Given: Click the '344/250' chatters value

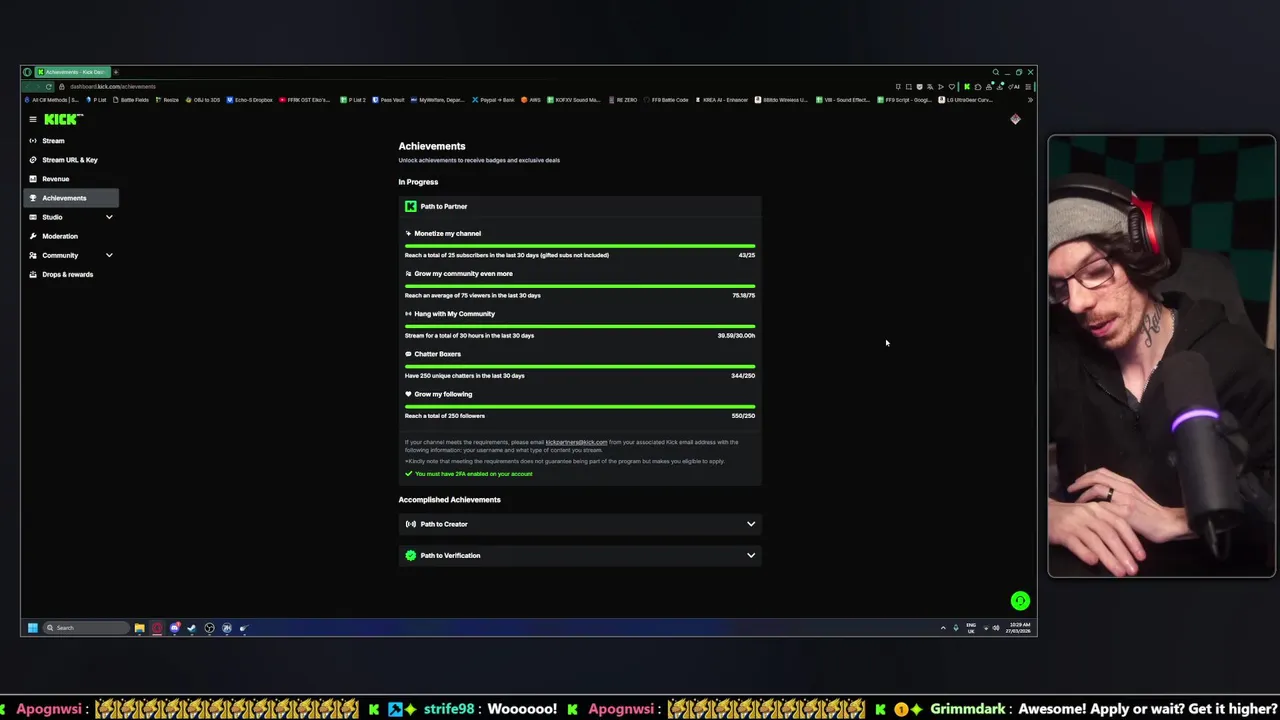Looking at the screenshot, I should (743, 376).
